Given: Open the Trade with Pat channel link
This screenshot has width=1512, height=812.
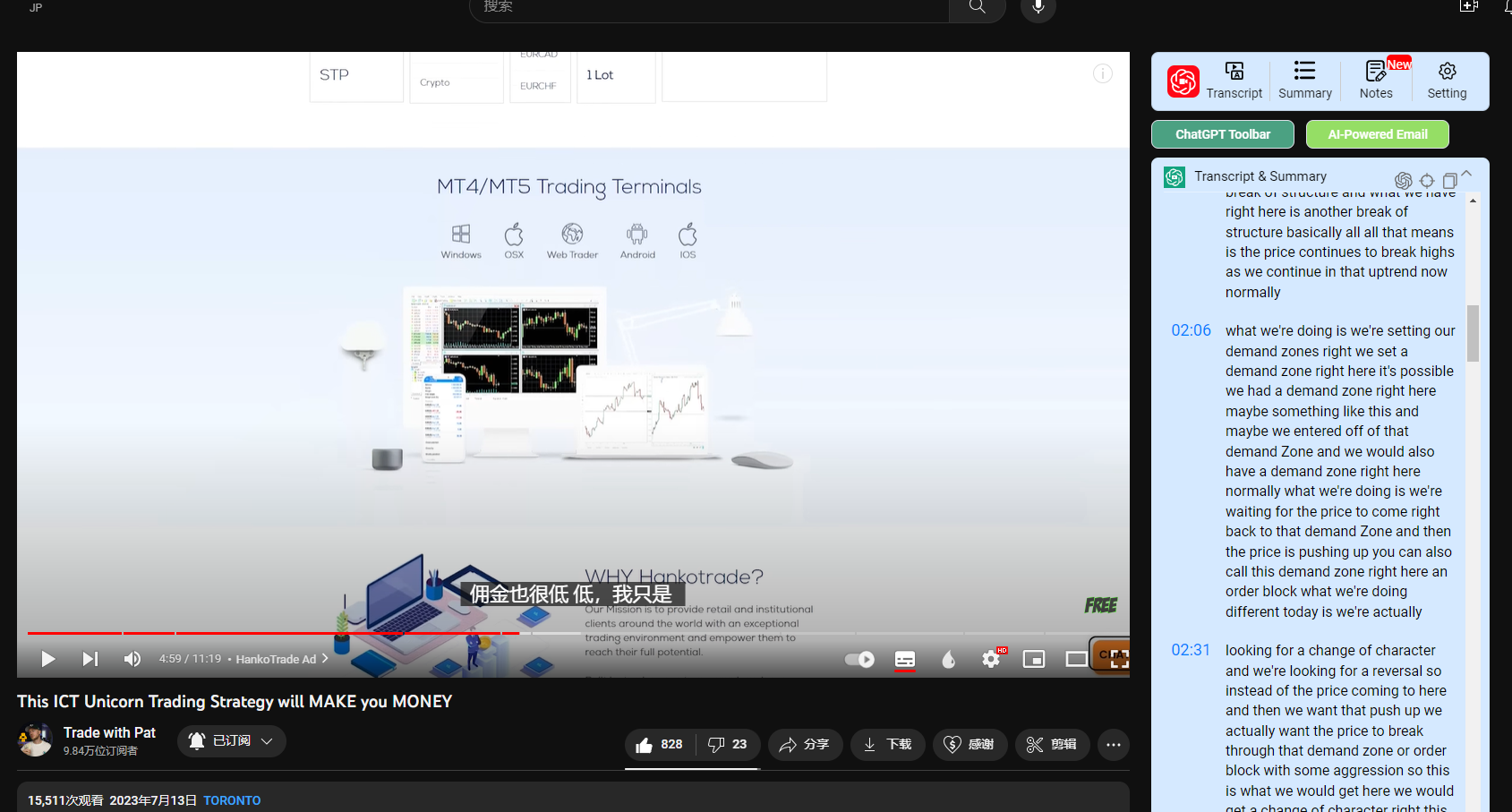Looking at the screenshot, I should (x=109, y=732).
